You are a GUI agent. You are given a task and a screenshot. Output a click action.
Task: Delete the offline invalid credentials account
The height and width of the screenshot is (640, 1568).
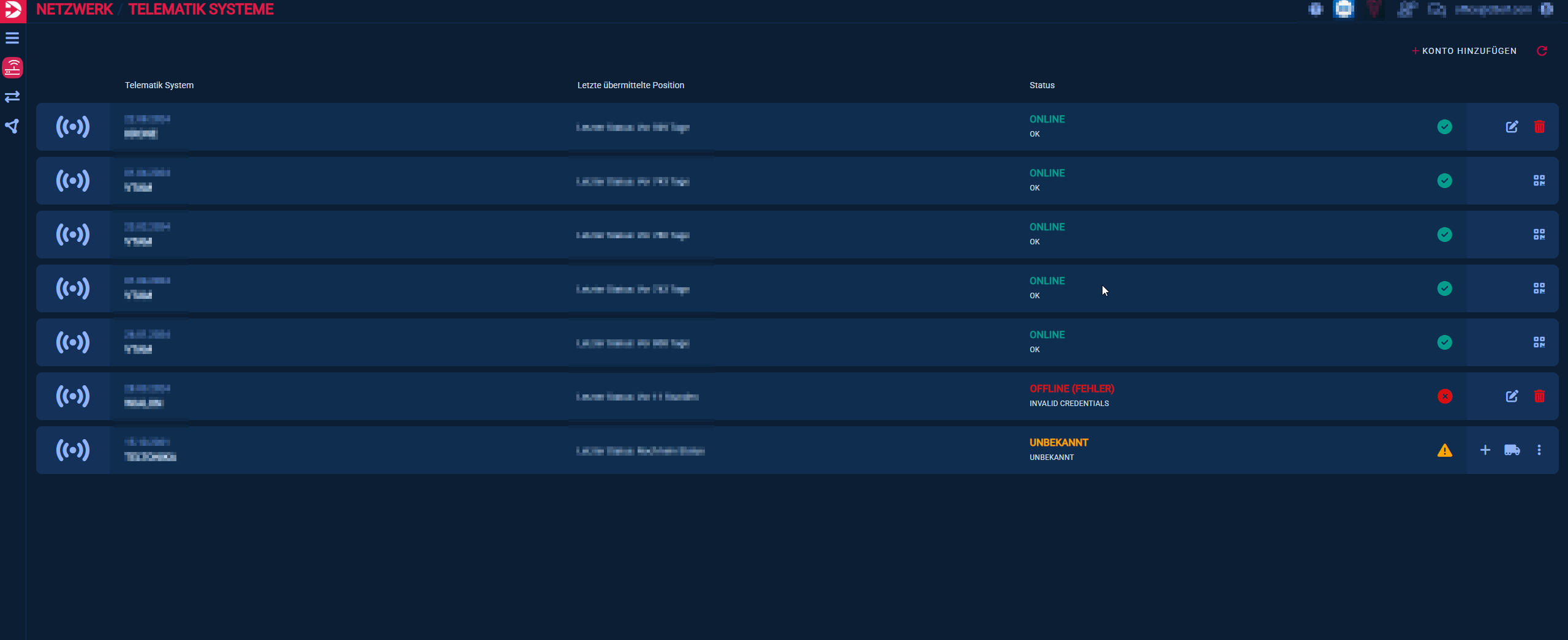tap(1539, 396)
